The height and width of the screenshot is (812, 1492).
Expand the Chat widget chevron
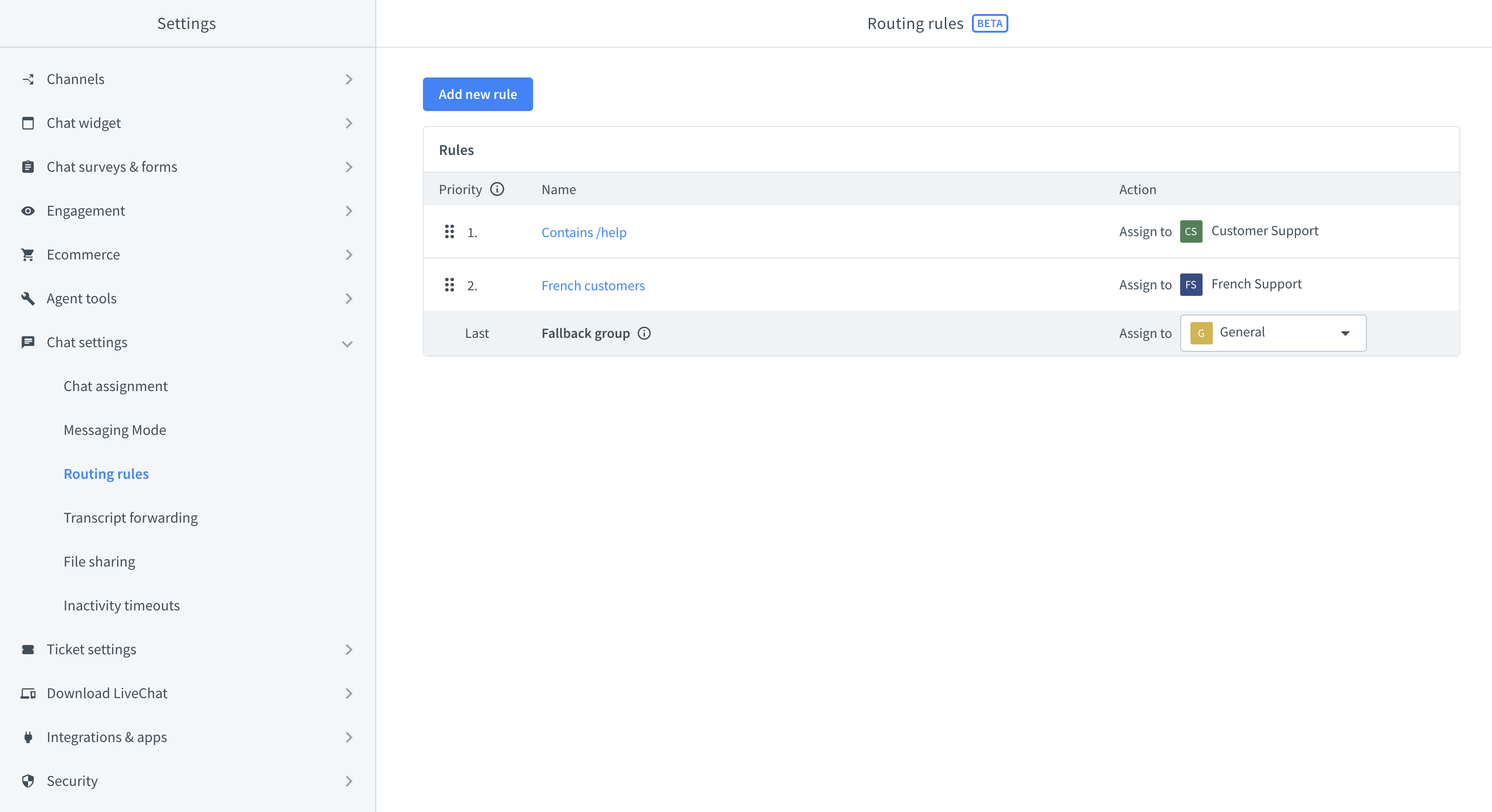[x=349, y=123]
